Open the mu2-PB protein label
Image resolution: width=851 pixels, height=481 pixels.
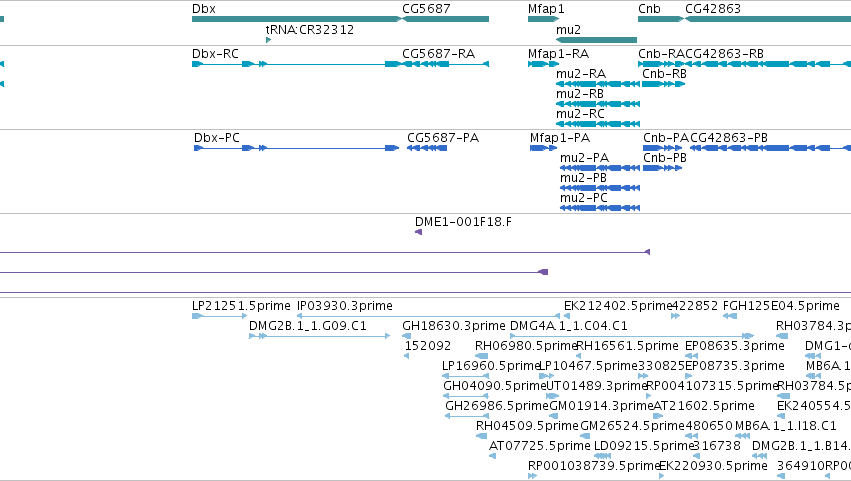pos(583,178)
